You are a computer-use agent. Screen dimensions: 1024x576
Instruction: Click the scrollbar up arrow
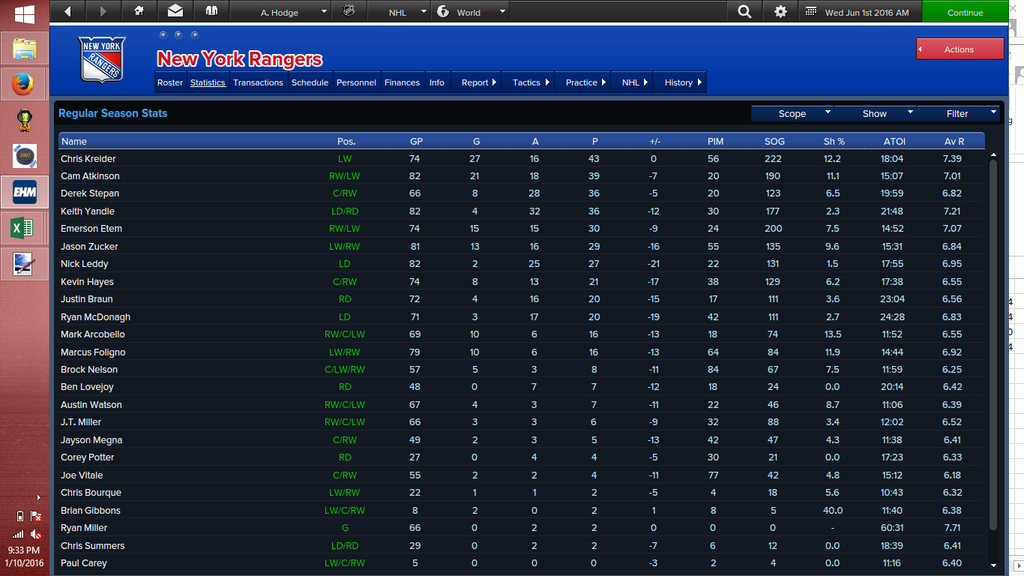point(993,155)
